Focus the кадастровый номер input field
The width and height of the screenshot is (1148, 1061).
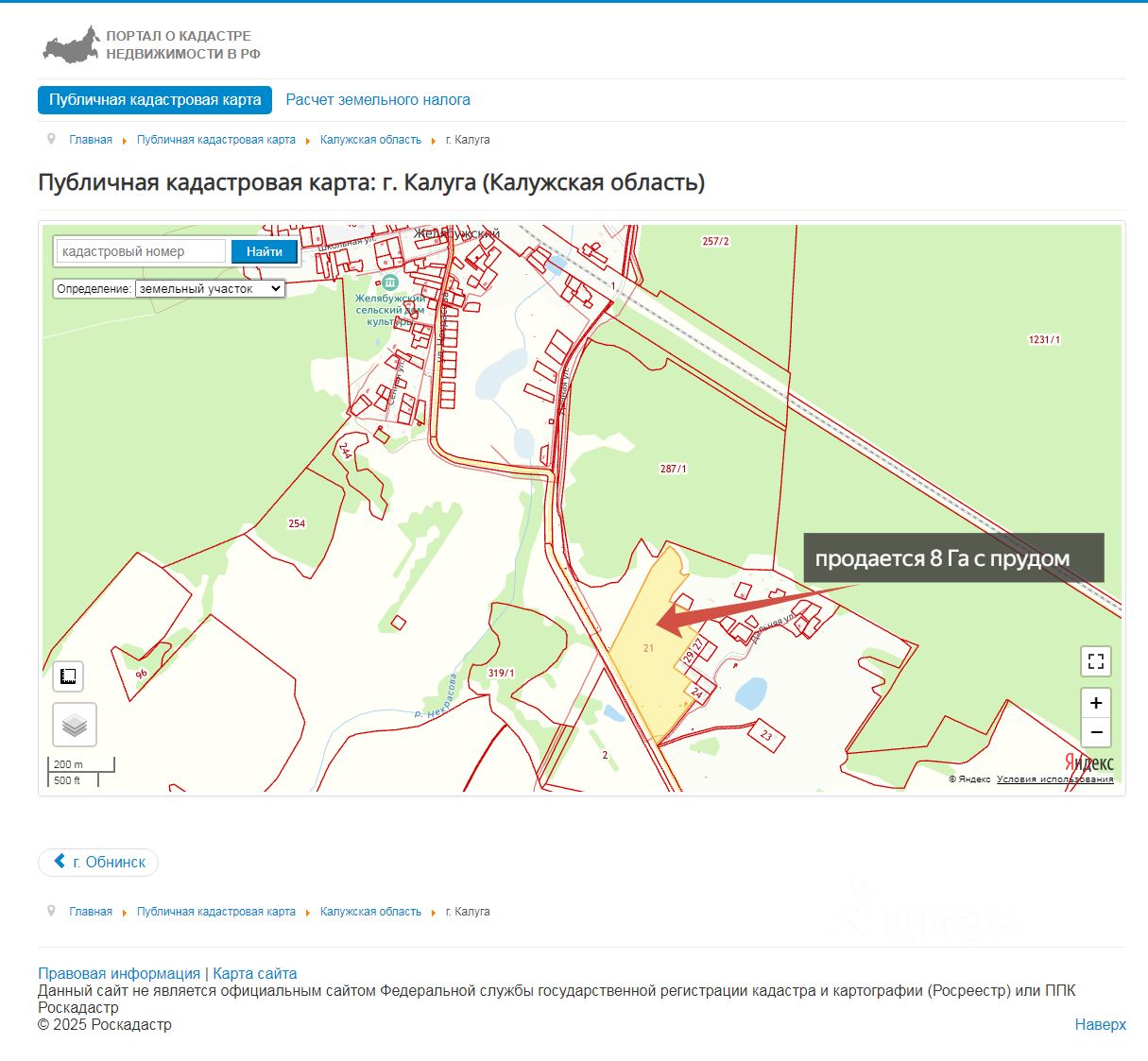pyautogui.click(x=141, y=251)
